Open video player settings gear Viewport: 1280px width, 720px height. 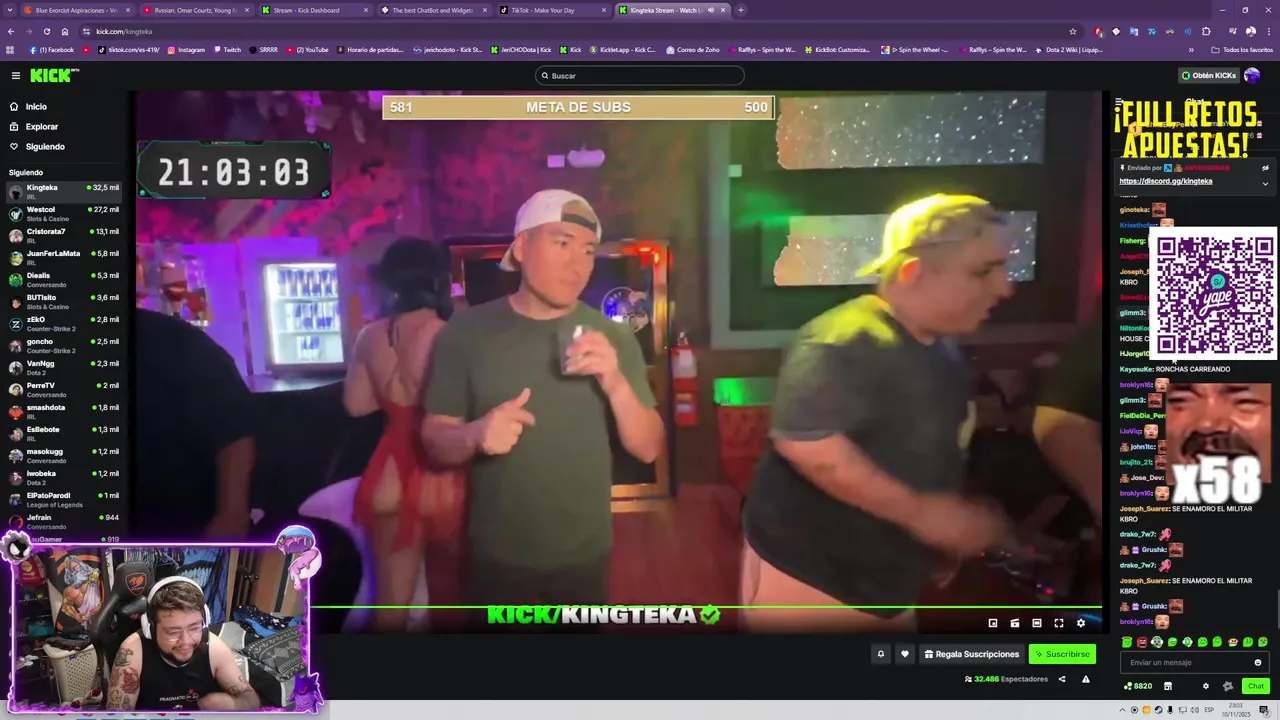coord(1081,623)
